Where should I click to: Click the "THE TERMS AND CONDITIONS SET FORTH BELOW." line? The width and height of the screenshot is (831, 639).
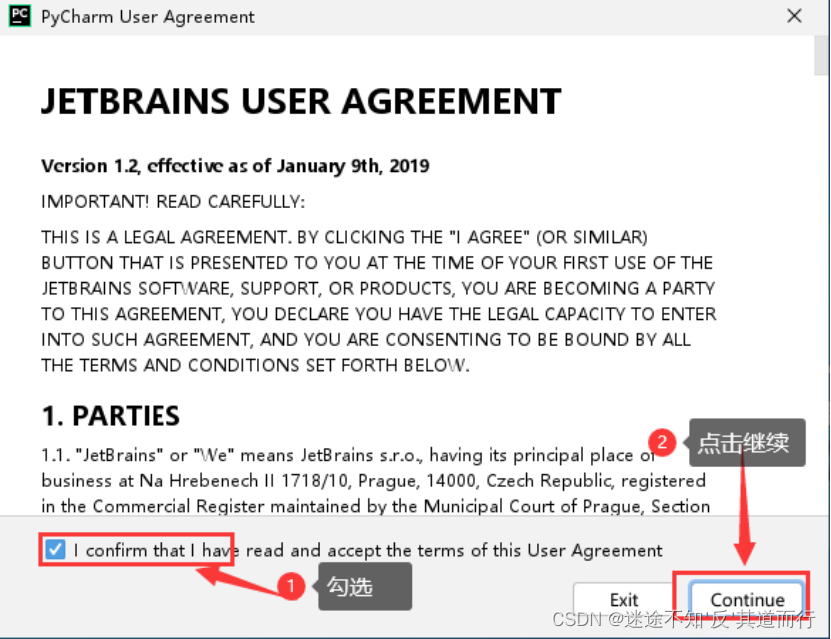tap(255, 365)
